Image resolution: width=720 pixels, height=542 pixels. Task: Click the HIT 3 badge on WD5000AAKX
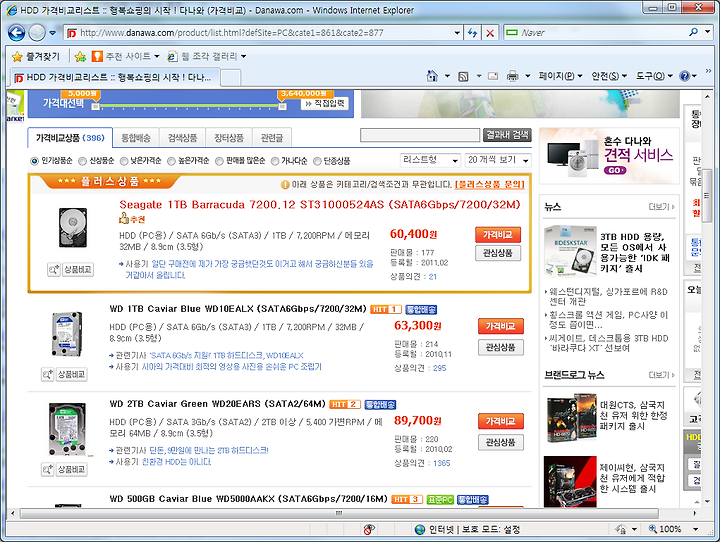pyautogui.click(x=407, y=499)
